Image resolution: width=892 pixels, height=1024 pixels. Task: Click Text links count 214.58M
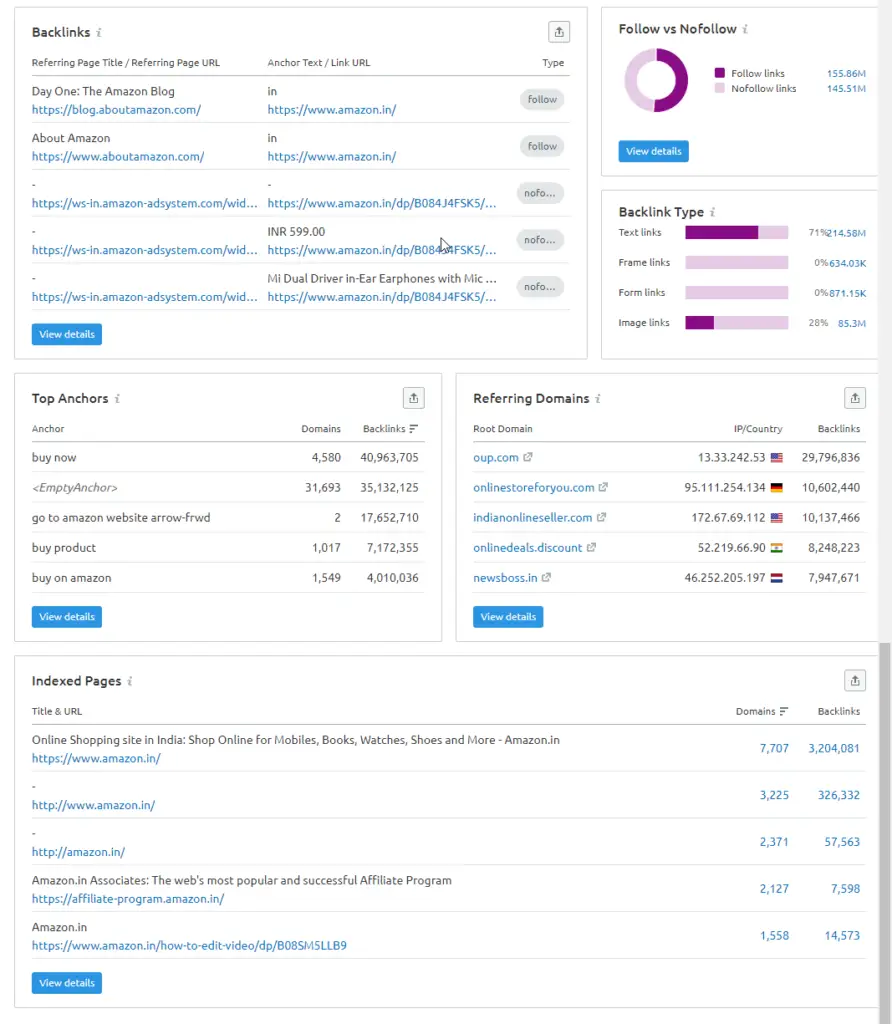848,232
